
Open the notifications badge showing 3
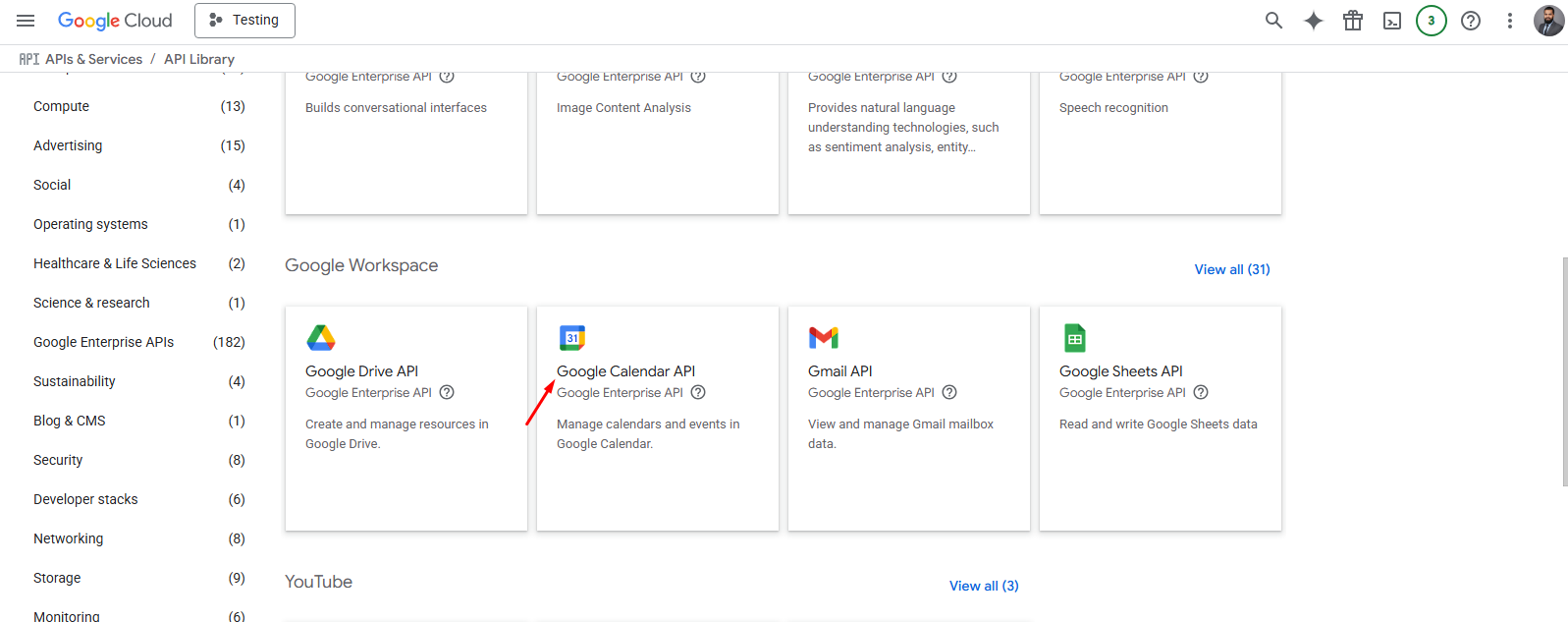click(1431, 21)
